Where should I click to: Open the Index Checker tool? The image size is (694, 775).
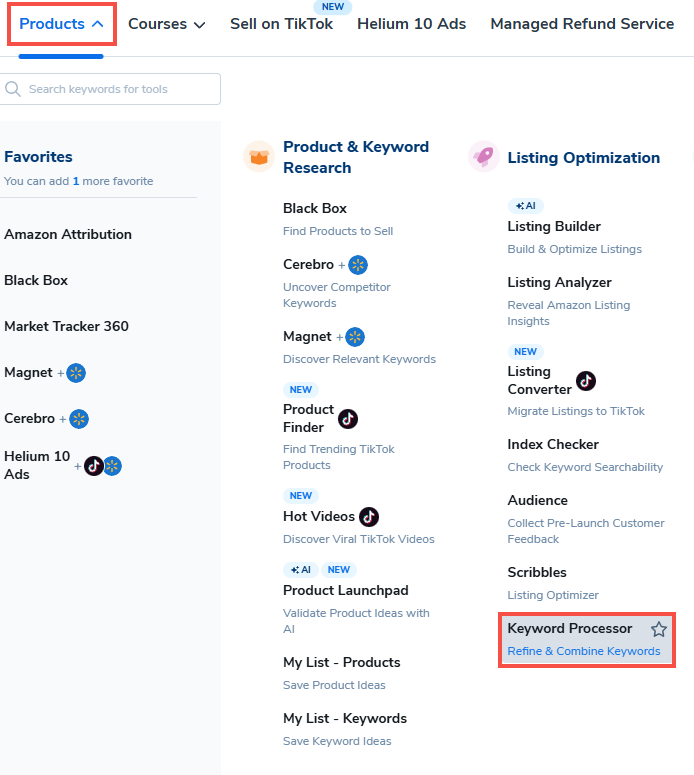pyautogui.click(x=553, y=444)
